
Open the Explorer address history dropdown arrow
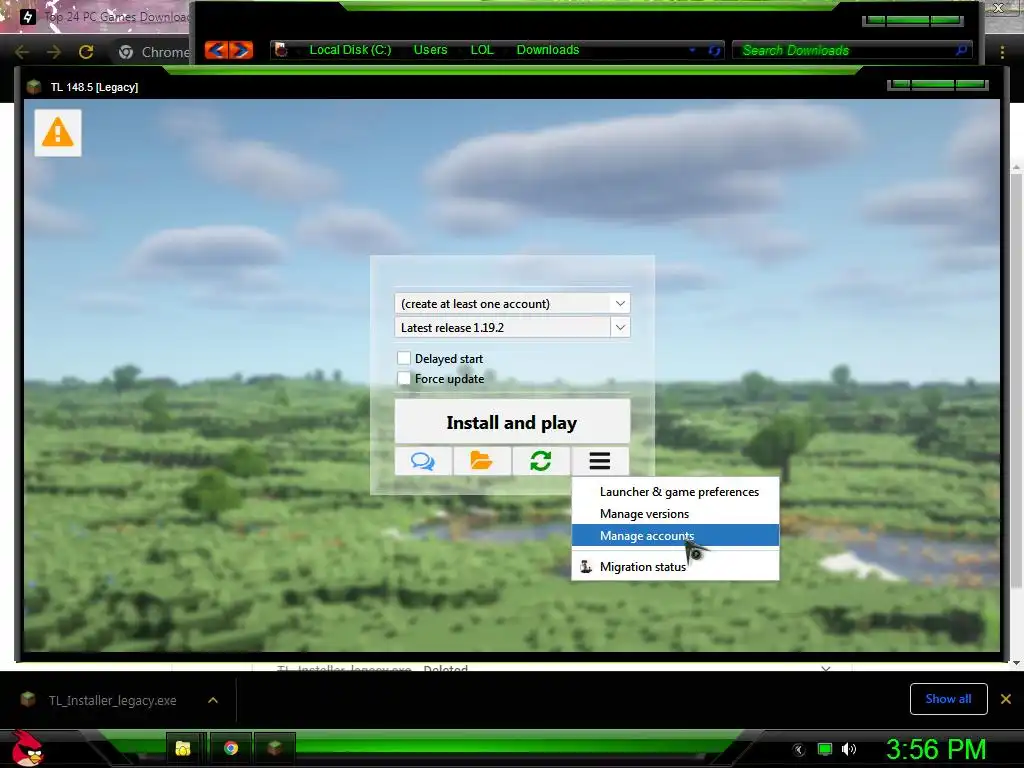coord(692,50)
